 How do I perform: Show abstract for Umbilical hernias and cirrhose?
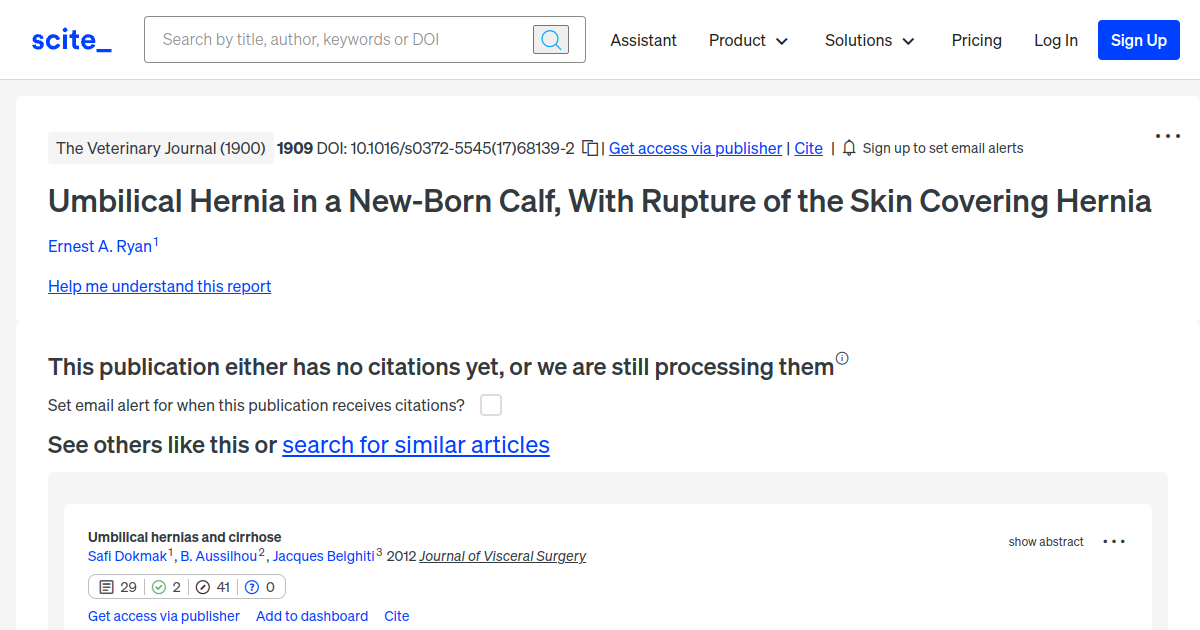pos(1045,542)
